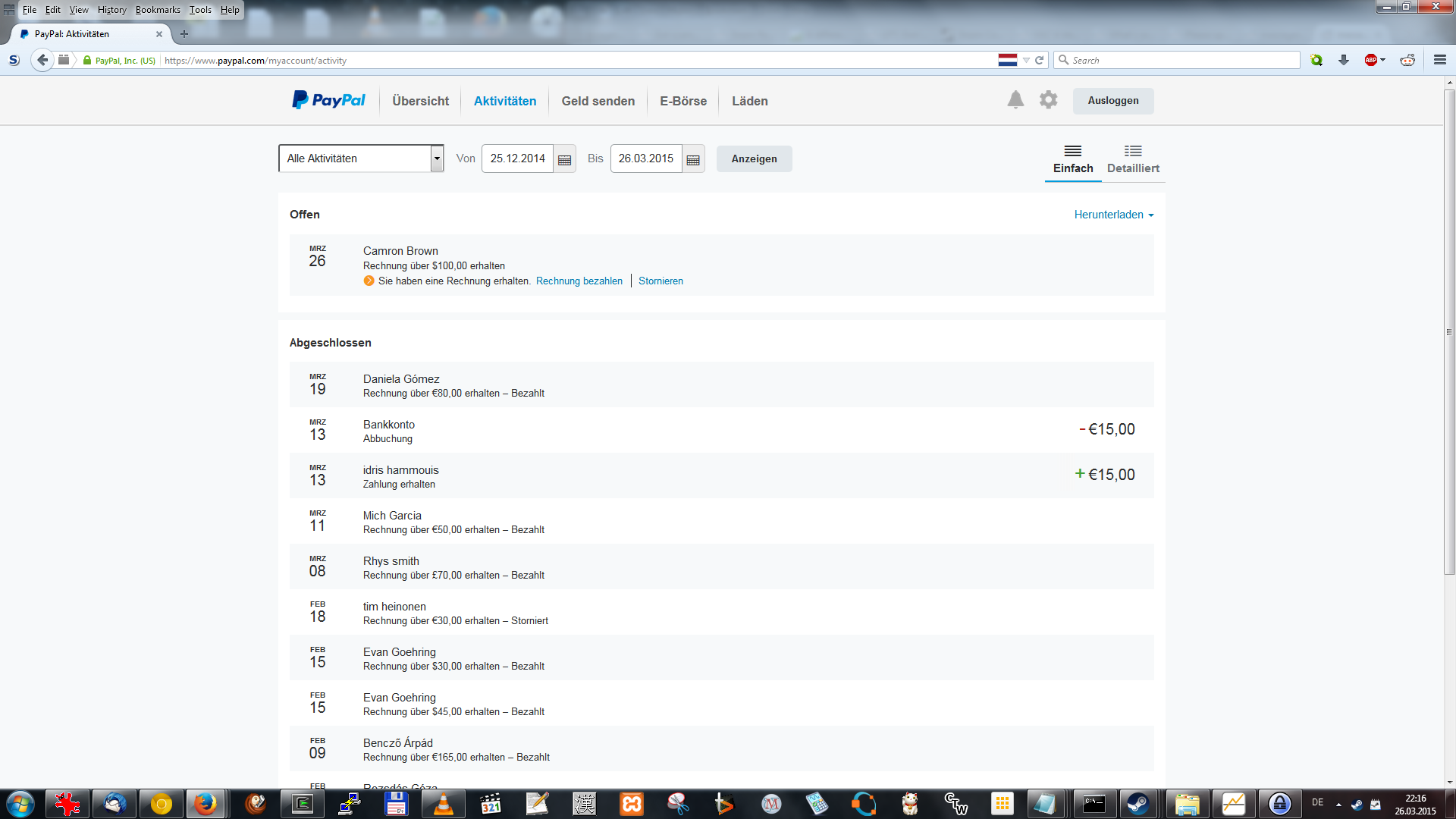
Task: Click the Von date input field
Action: click(517, 158)
